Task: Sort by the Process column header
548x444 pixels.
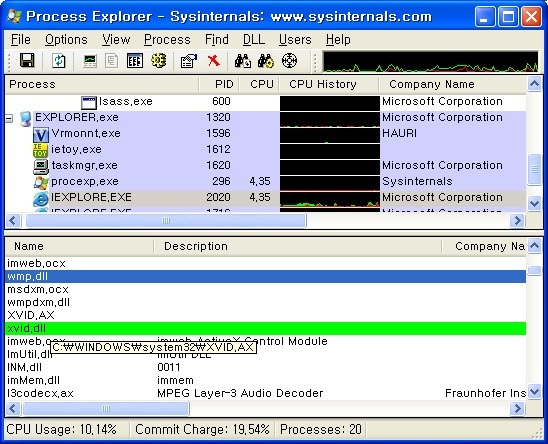Action: point(102,84)
